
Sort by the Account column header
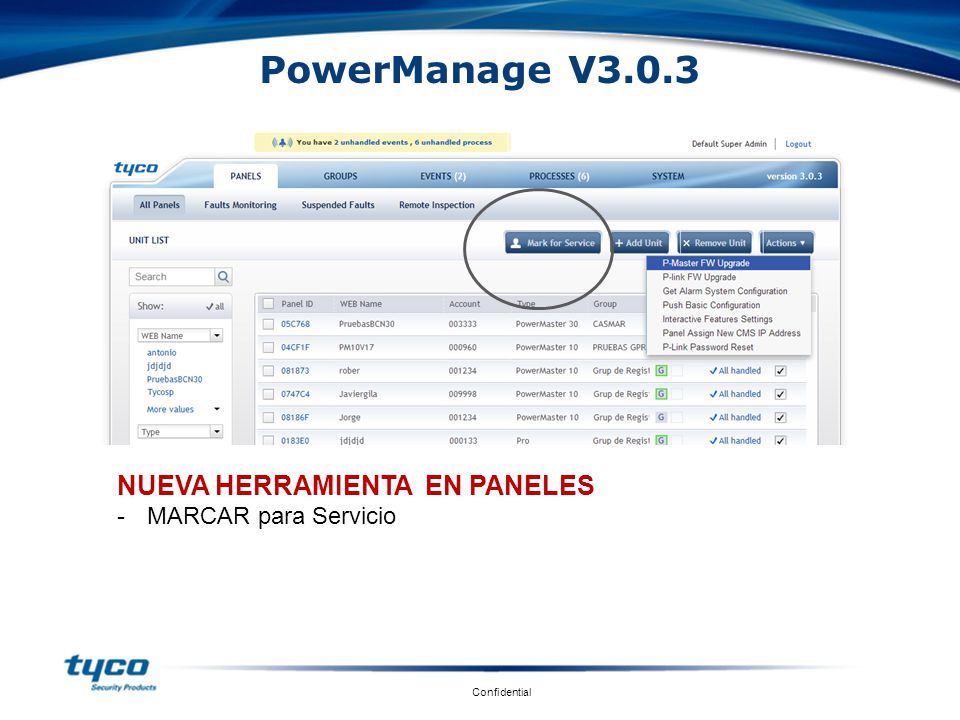[x=465, y=304]
